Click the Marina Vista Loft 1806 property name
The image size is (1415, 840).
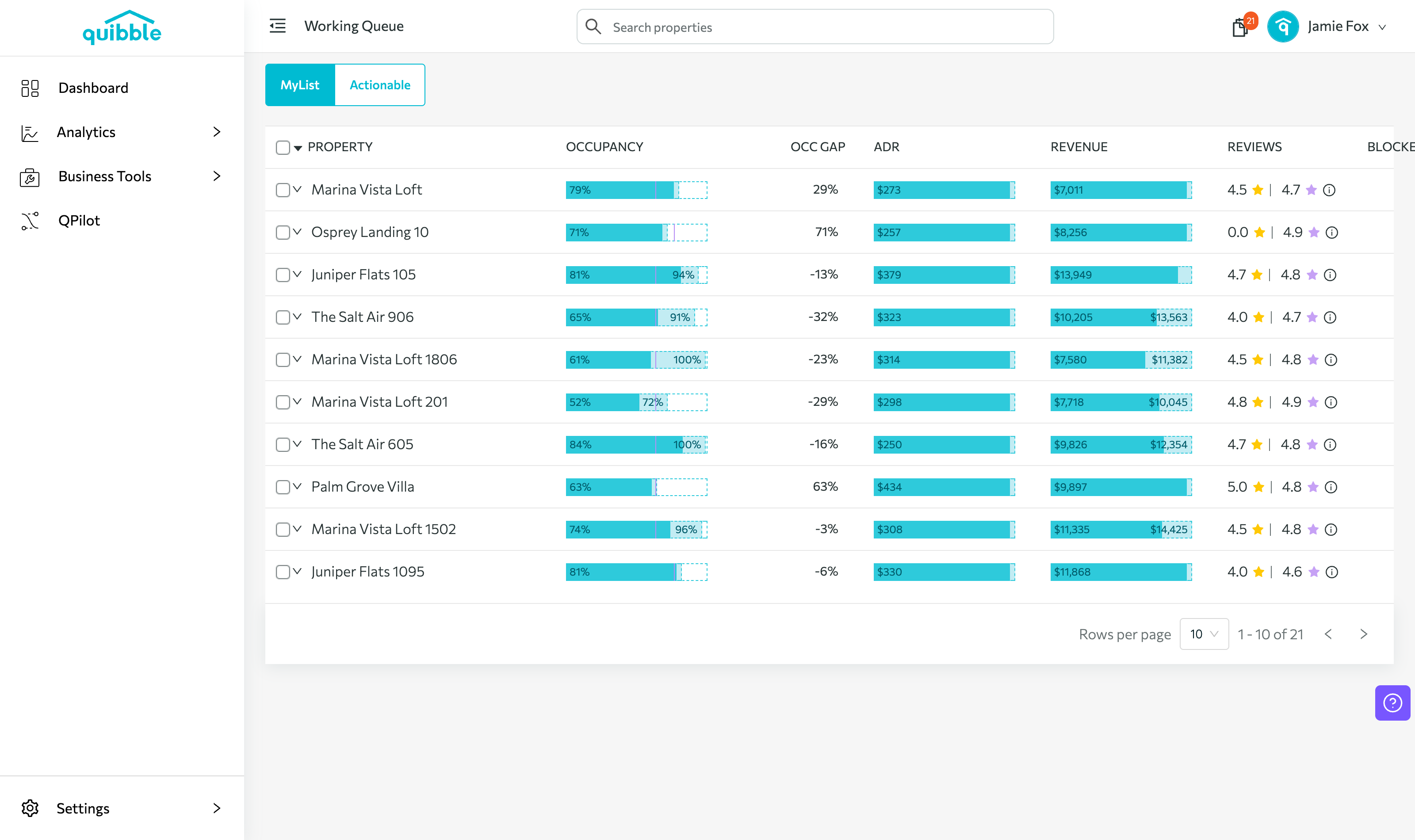384,359
